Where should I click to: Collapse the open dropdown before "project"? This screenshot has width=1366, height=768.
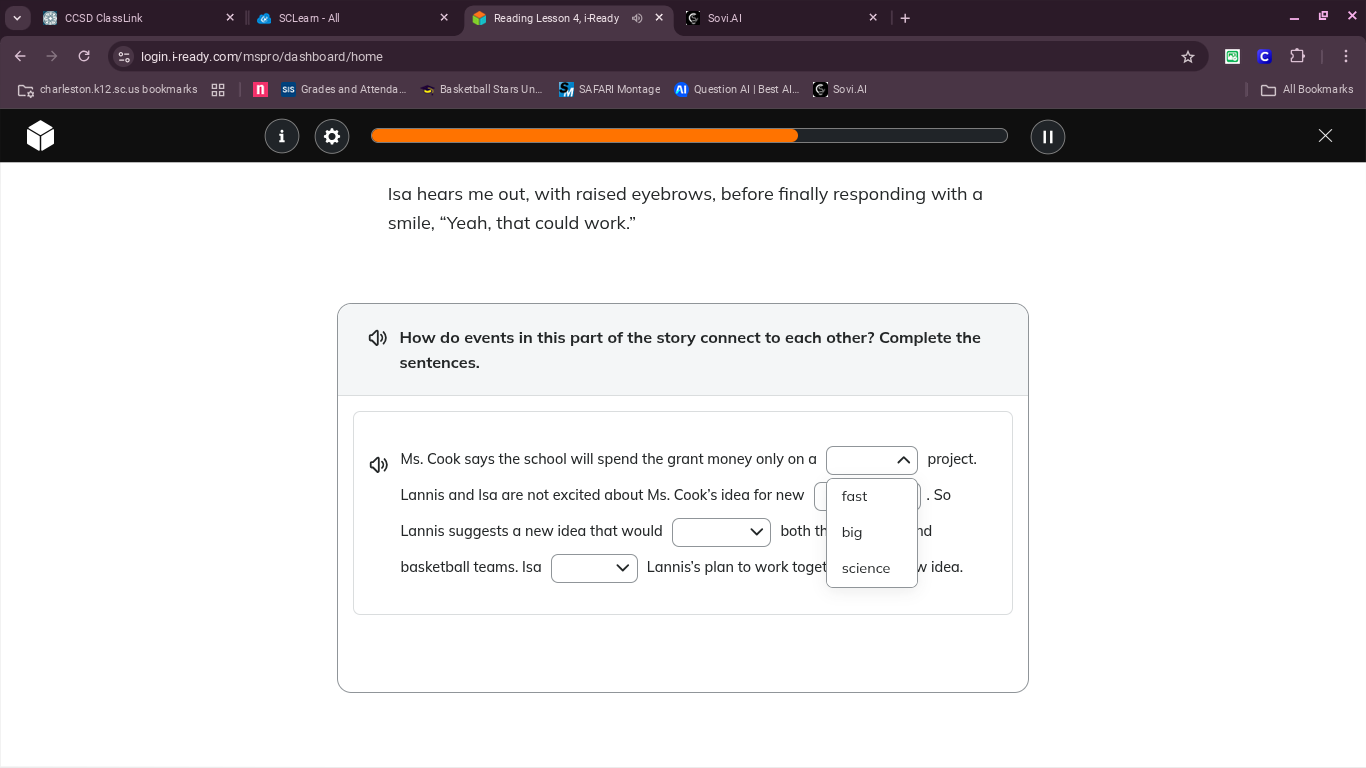coord(872,460)
